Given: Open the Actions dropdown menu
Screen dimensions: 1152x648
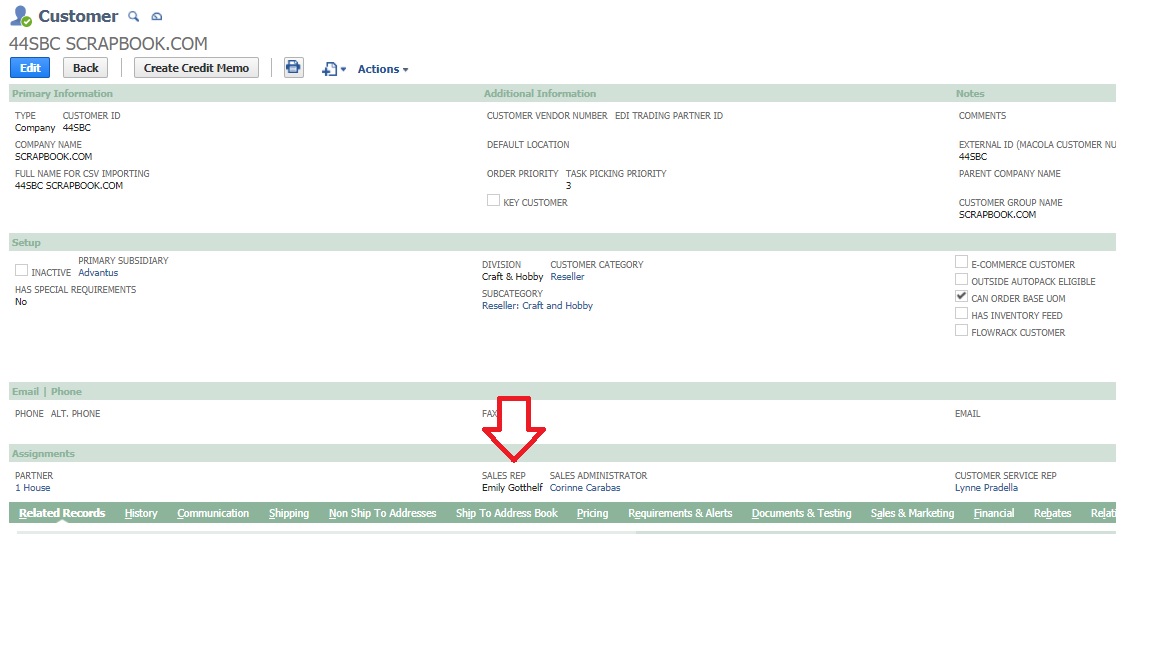Looking at the screenshot, I should pyautogui.click(x=383, y=69).
